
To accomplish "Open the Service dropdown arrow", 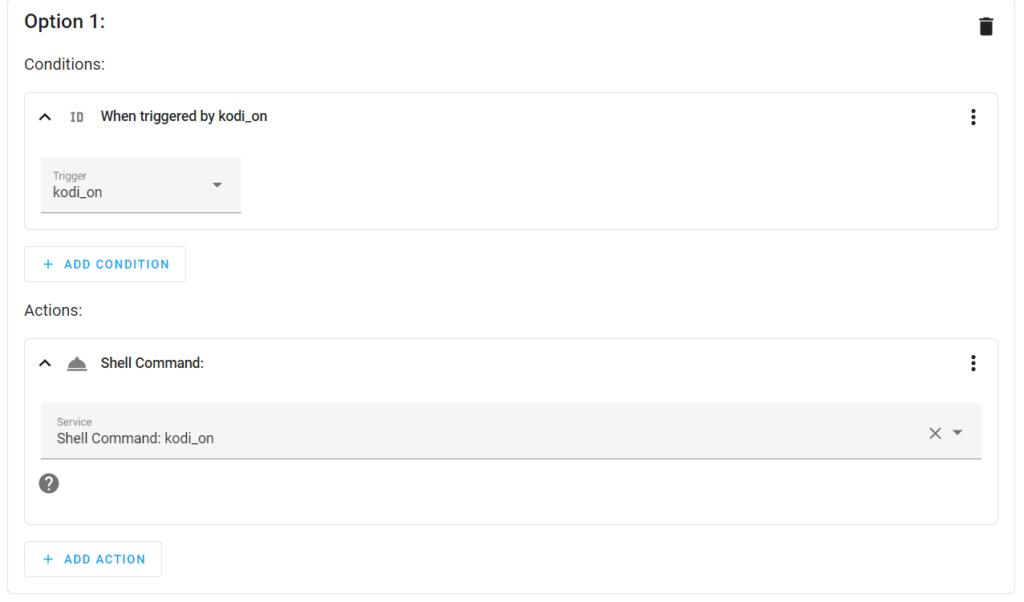I will pos(957,433).
